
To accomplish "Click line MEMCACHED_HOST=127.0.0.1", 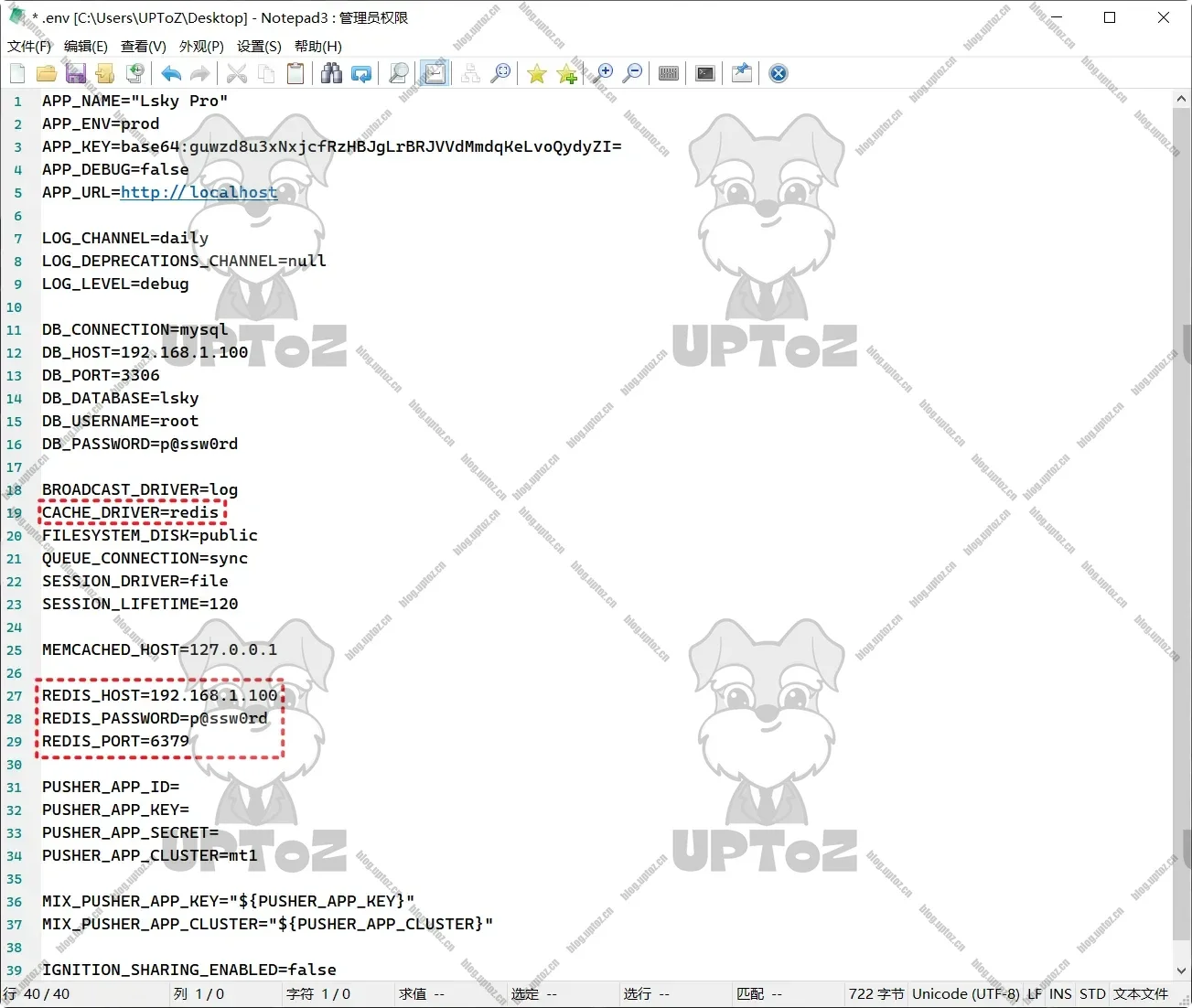I will click(x=160, y=650).
